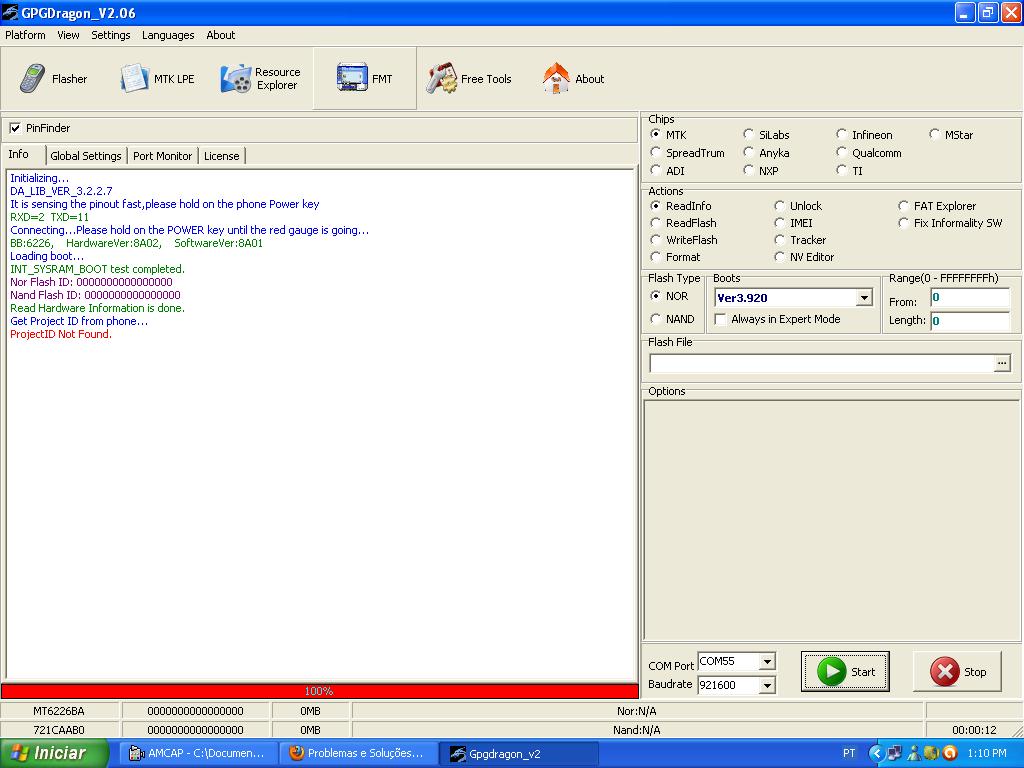Select the Infineon chip option
Screen dimensions: 1024x768
coord(842,135)
